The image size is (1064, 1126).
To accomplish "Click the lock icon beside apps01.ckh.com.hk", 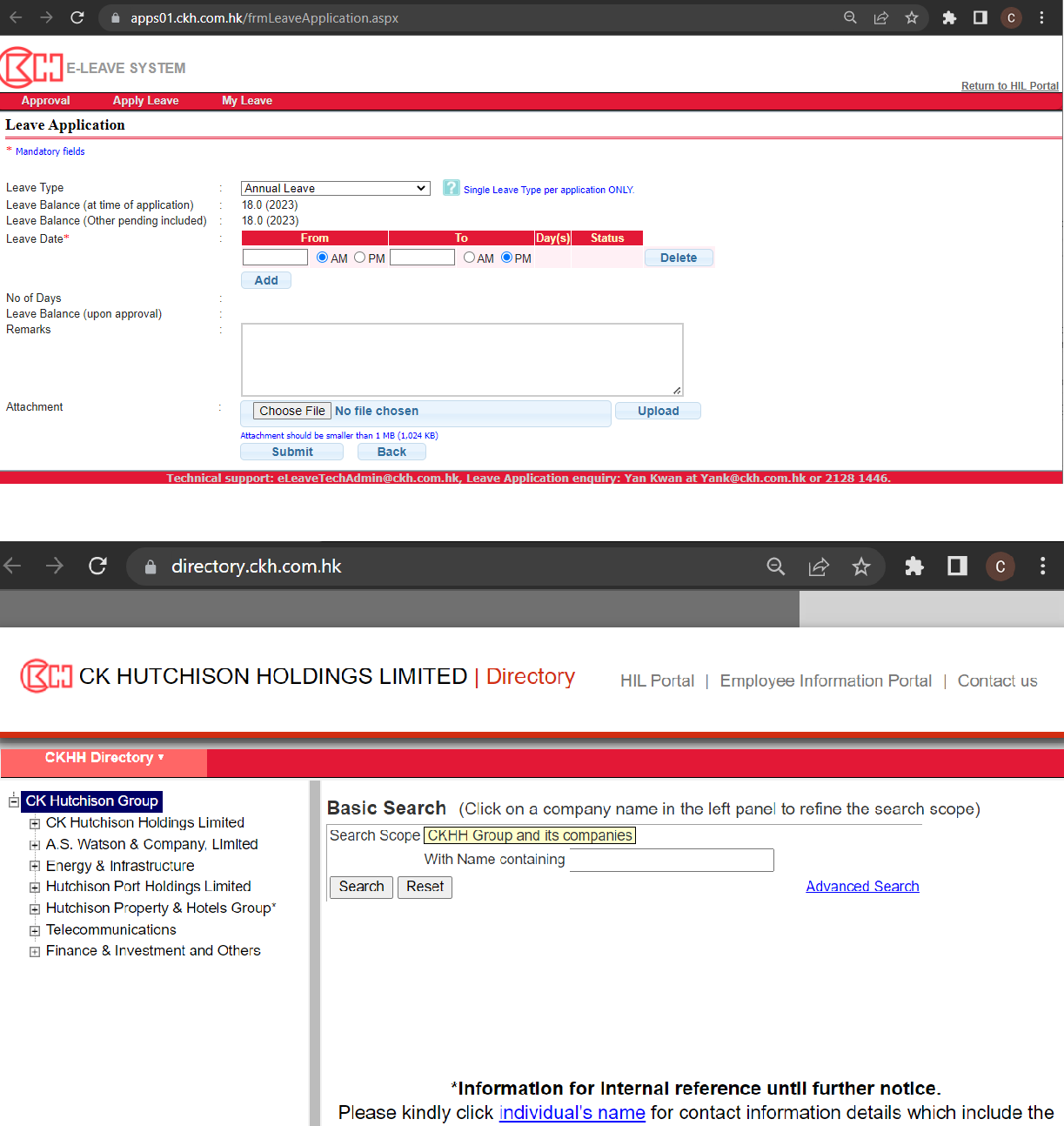I will click(x=116, y=17).
